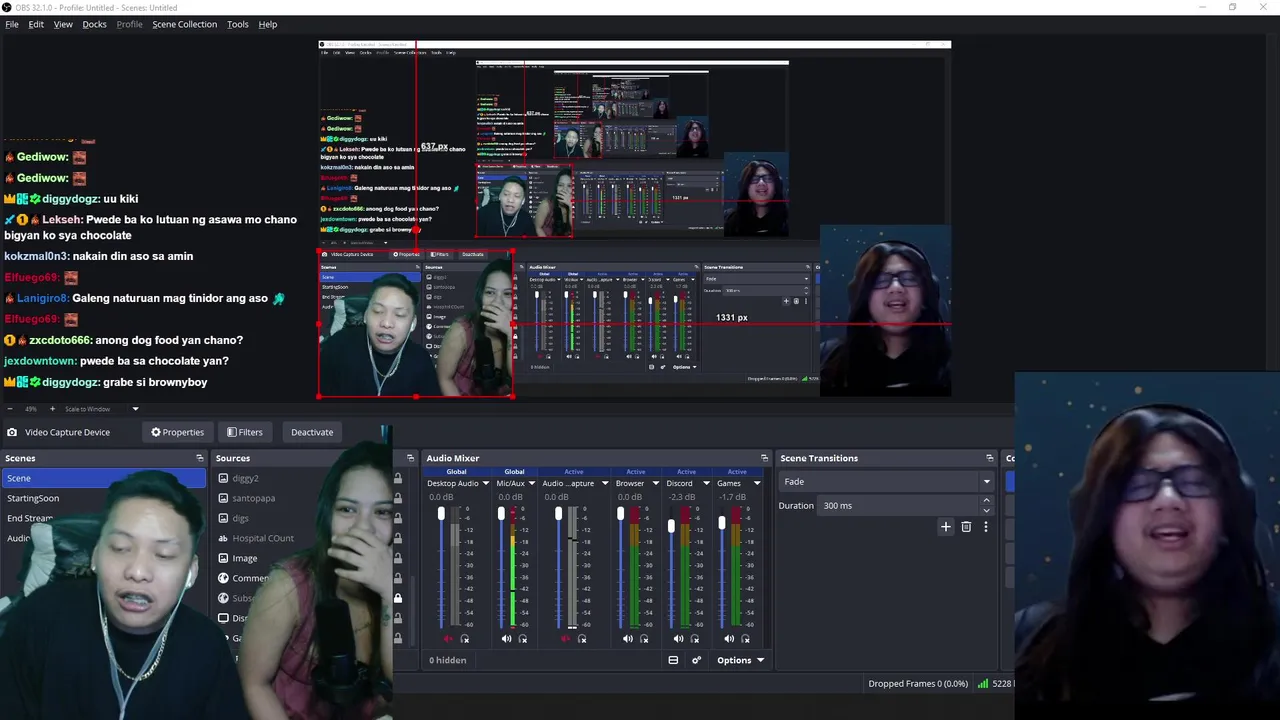1280x720 pixels.
Task: Open the Mic/Aux channel dropdown
Action: (x=532, y=483)
